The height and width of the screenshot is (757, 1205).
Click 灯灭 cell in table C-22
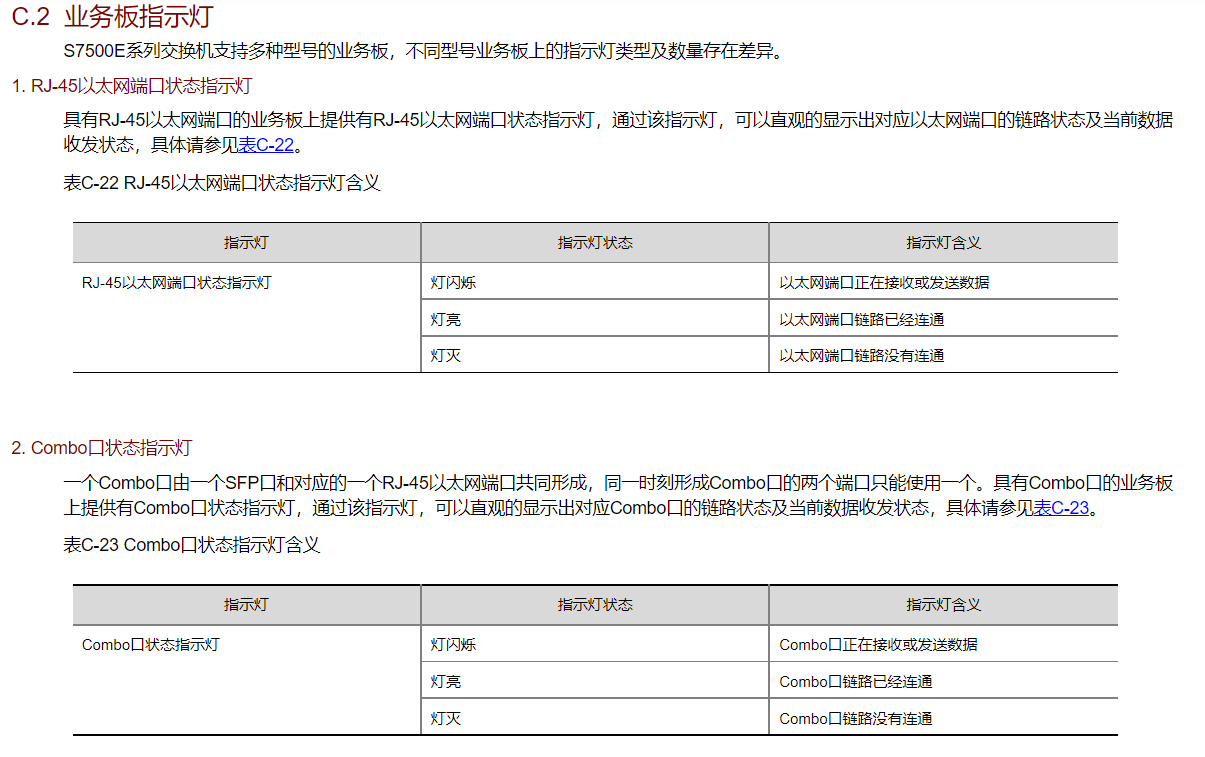click(x=595, y=355)
